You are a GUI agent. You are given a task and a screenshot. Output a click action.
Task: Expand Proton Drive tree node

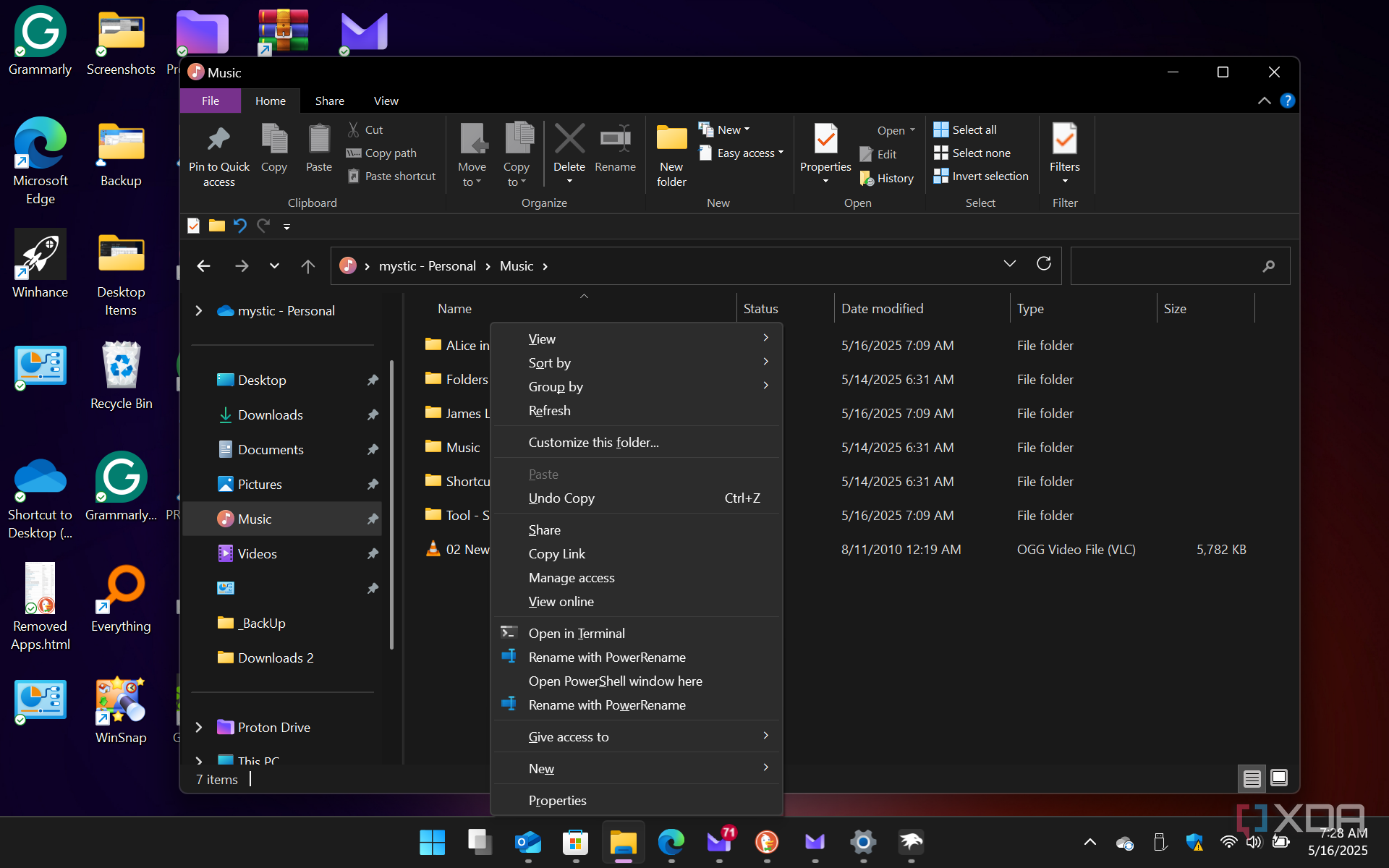tap(199, 727)
